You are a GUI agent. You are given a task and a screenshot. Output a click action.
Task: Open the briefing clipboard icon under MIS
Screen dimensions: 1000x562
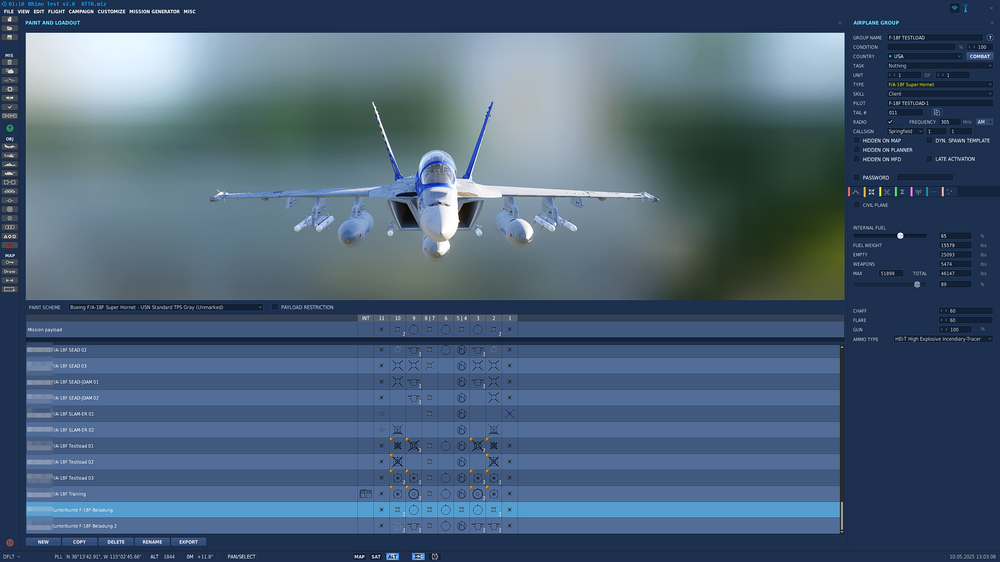[x=10, y=62]
